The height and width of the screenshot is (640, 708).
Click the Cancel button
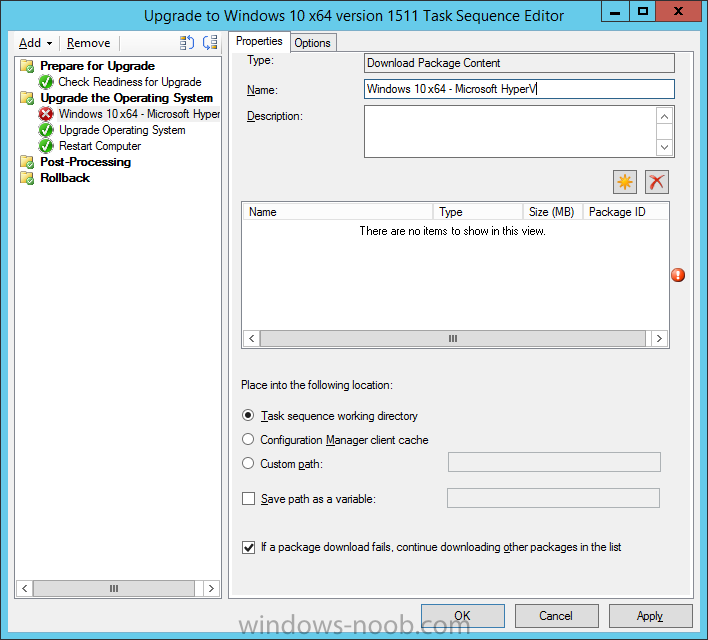(556, 616)
